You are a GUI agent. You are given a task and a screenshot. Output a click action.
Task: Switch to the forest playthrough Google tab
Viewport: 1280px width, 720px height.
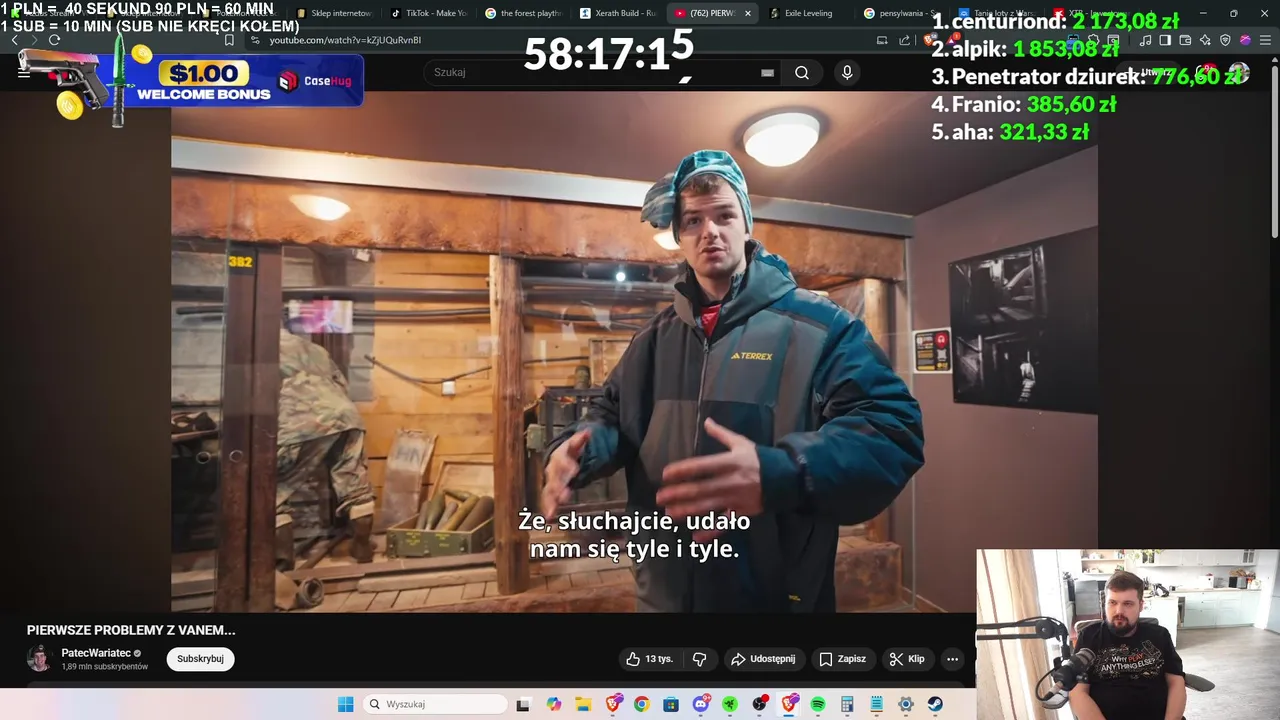(x=524, y=13)
